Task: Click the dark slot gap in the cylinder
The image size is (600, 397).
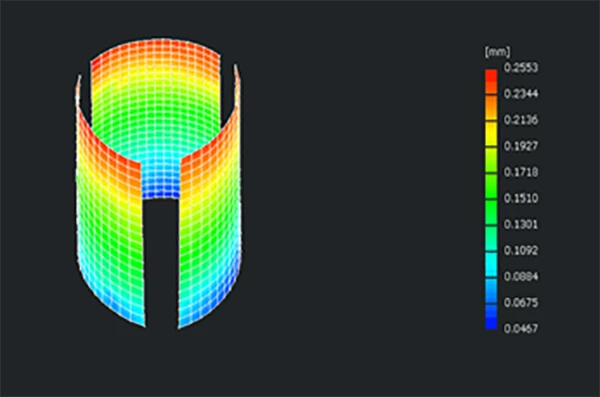Action: pos(161,260)
